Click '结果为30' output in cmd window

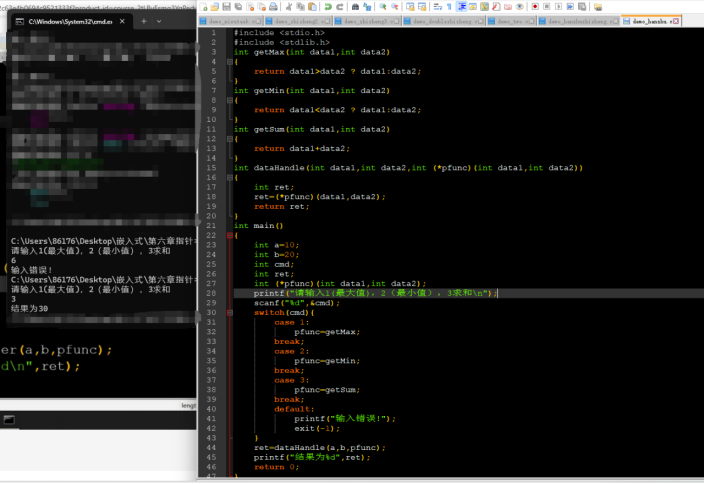coord(30,309)
